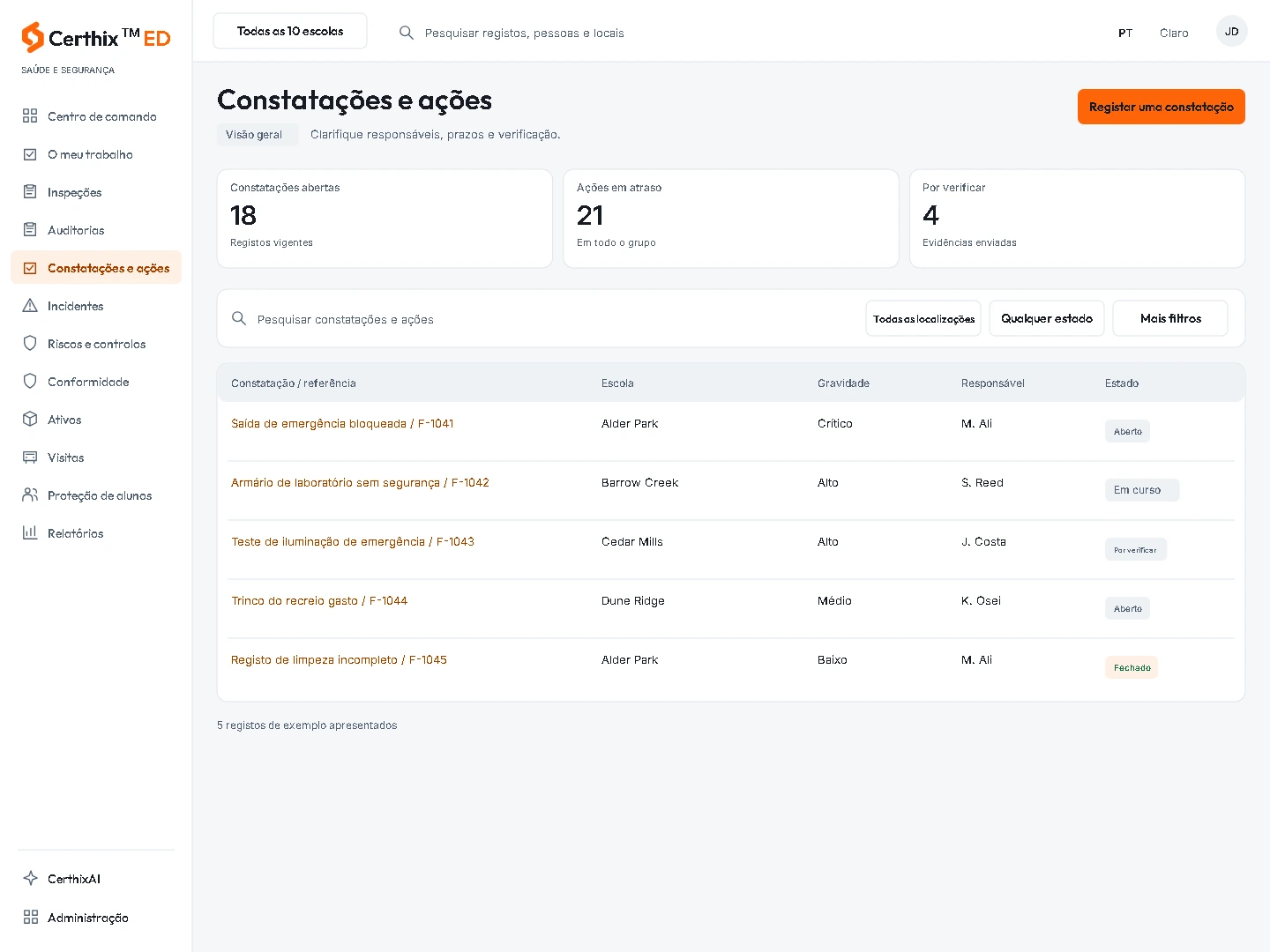Click the Conformidade shield icon
This screenshot has height=952, width=1270.
[x=30, y=381]
